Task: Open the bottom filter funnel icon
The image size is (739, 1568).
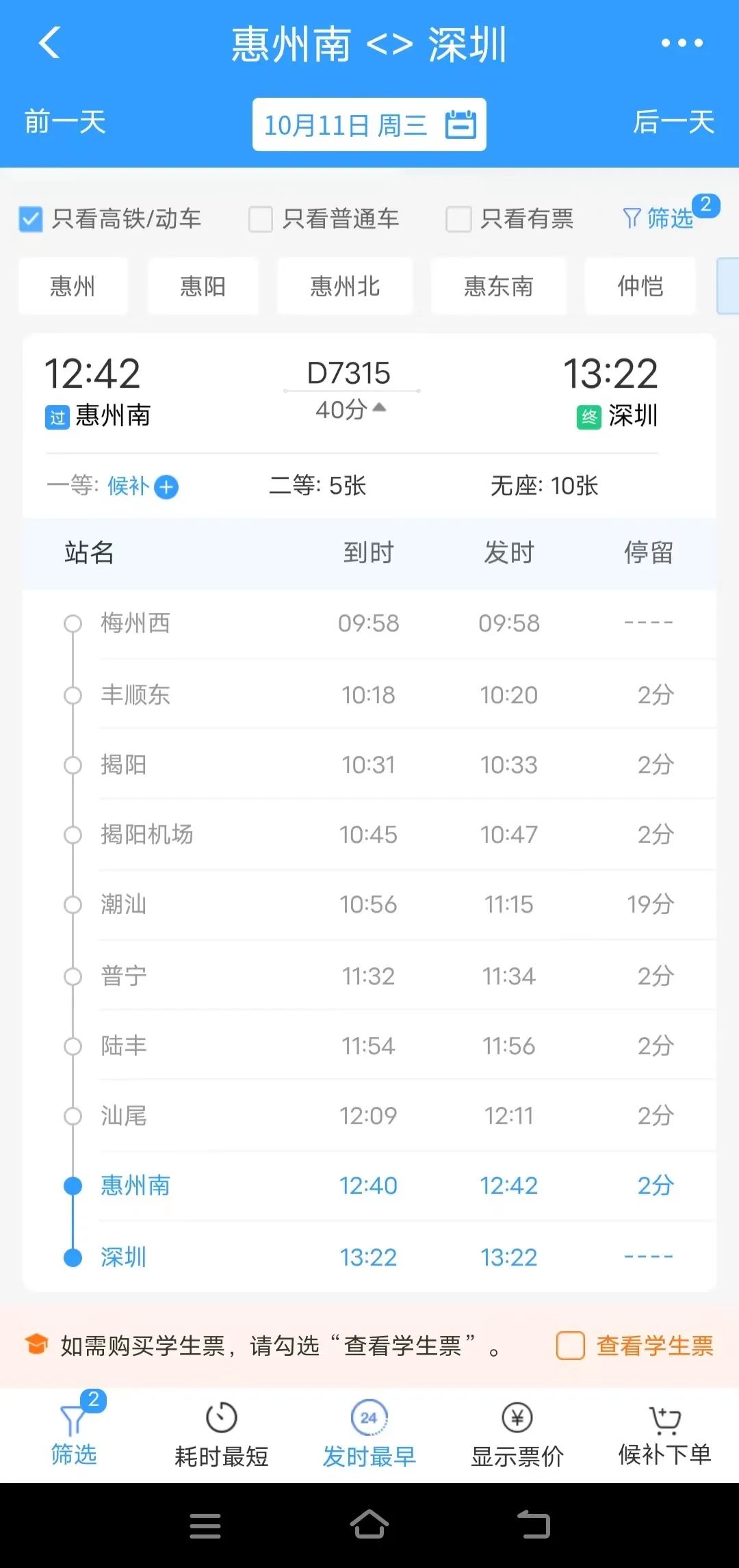Action: coord(74,1420)
